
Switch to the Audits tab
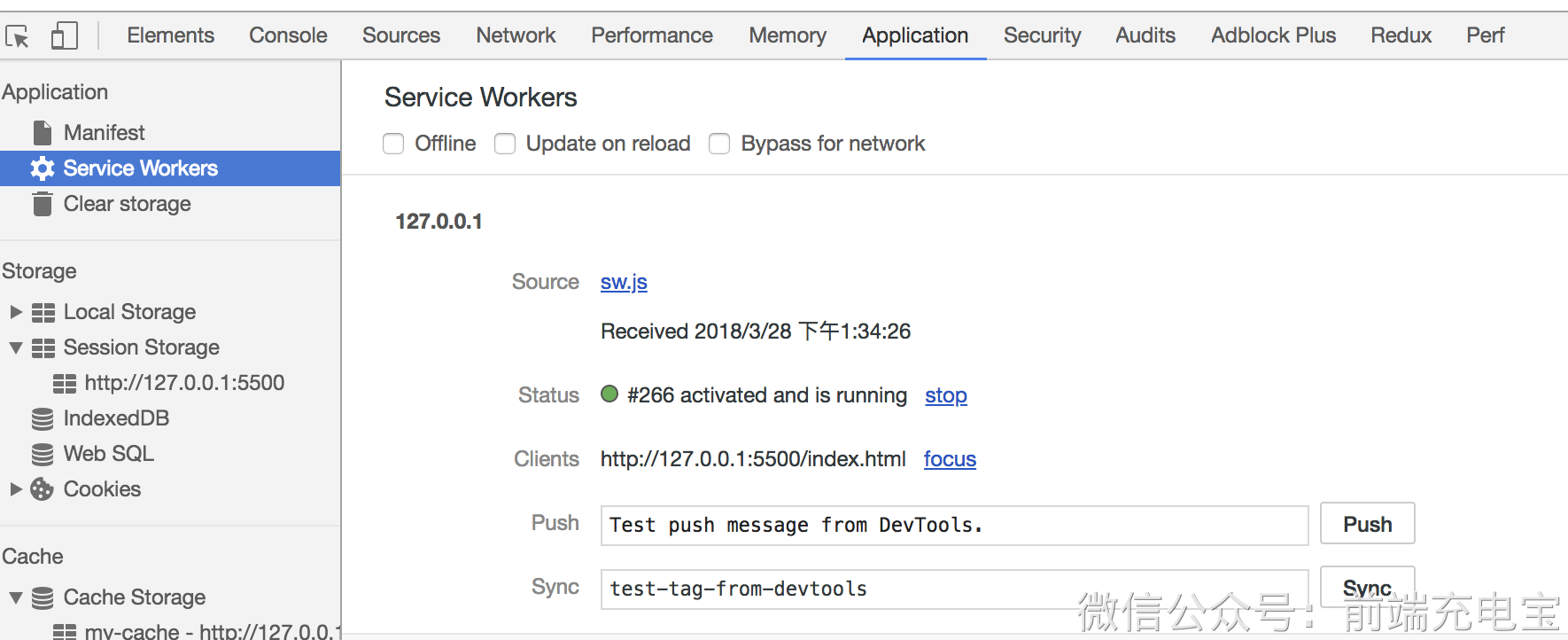pos(1145,35)
